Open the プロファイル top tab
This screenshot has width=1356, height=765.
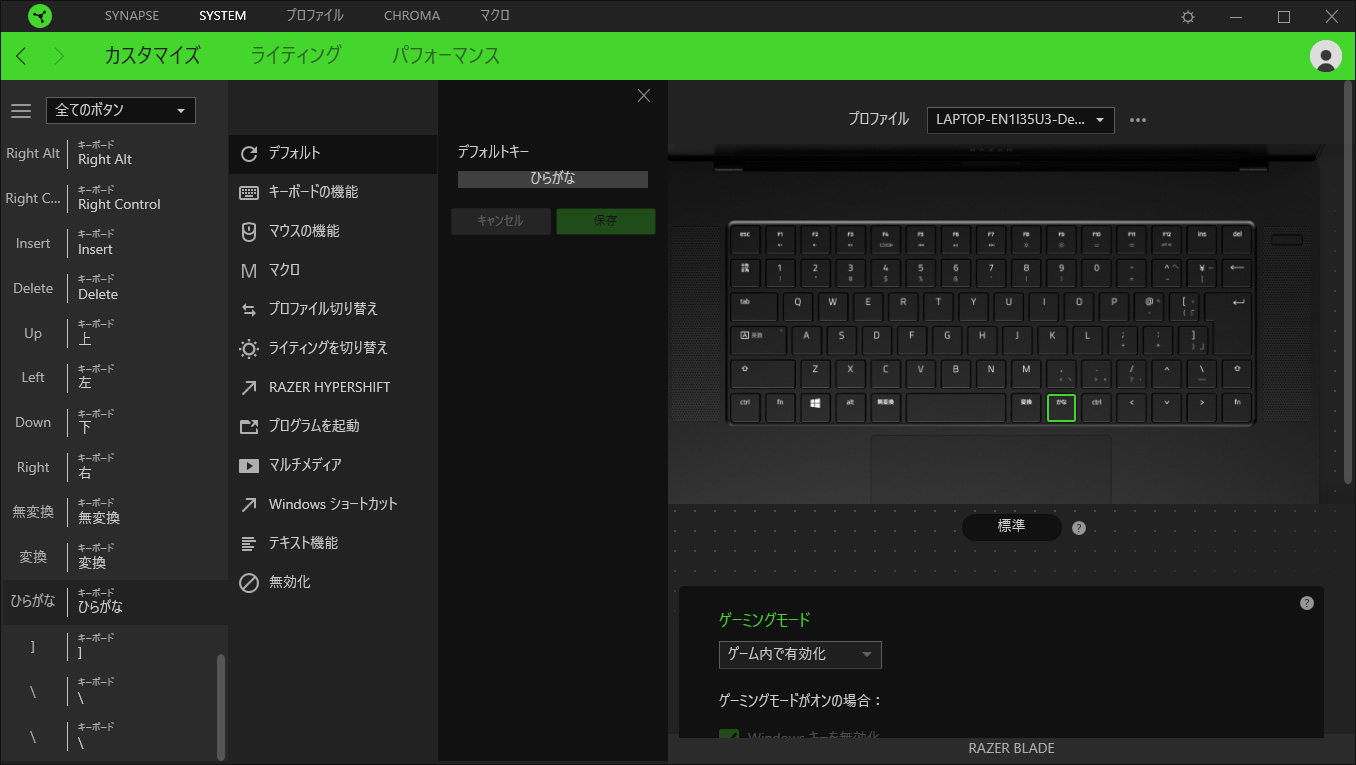pyautogui.click(x=314, y=16)
